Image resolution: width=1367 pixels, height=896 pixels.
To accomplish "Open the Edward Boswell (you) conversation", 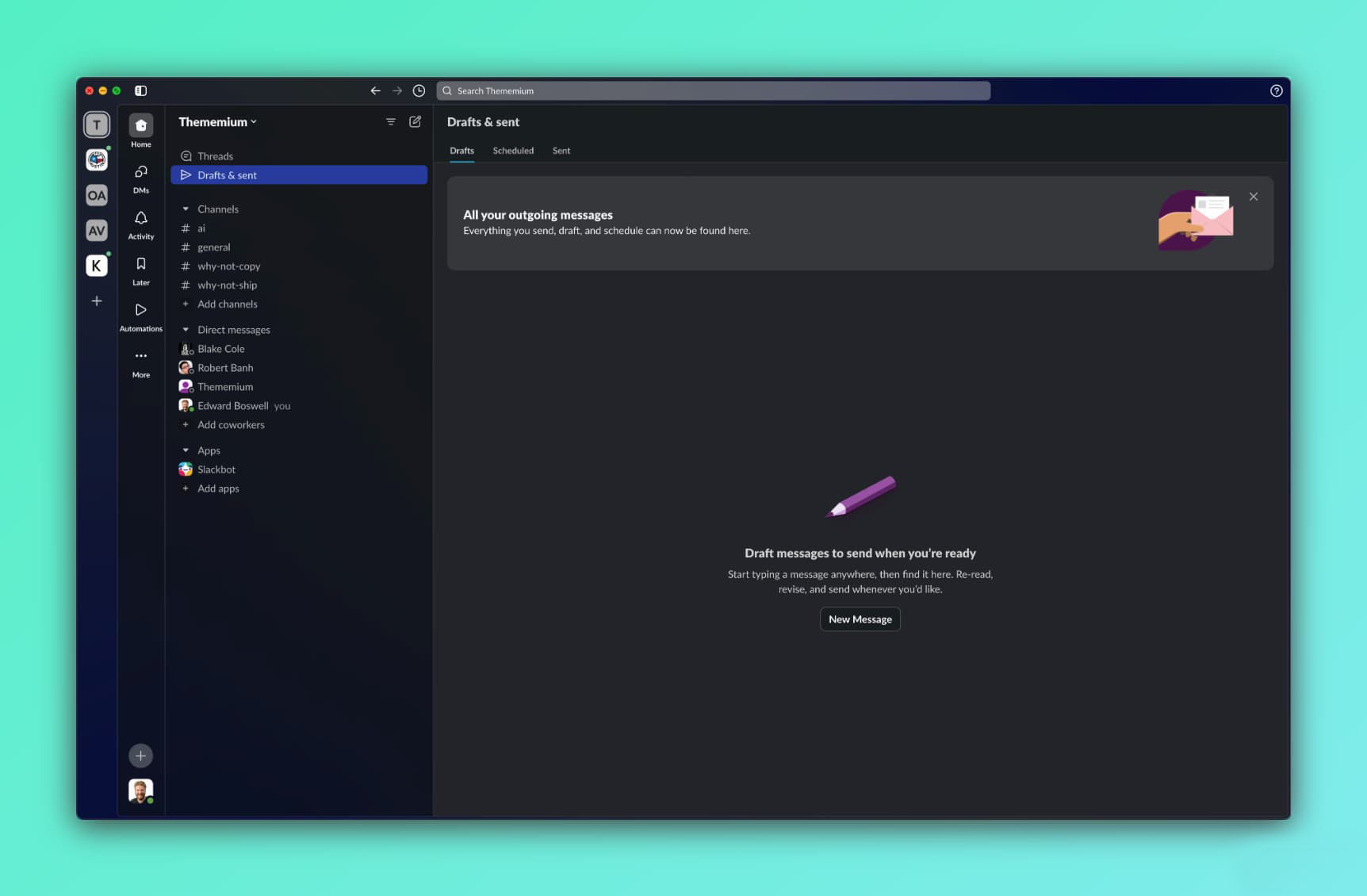I will point(299,406).
